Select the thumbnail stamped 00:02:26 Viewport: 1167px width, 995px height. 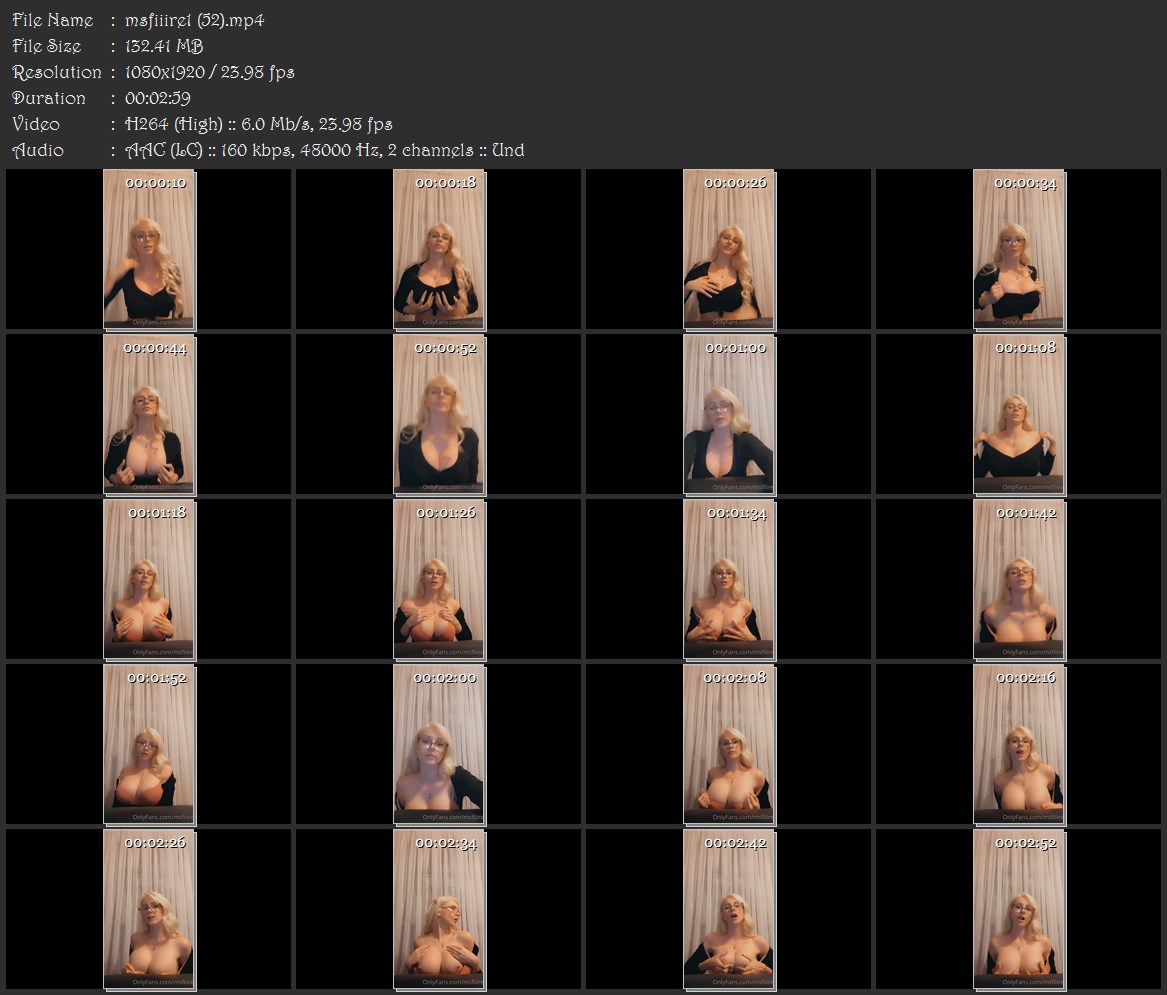[149, 910]
